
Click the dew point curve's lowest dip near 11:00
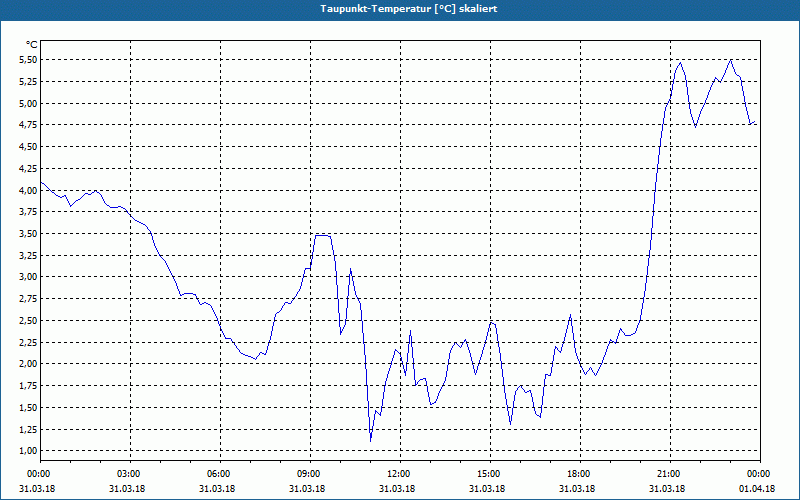click(x=370, y=440)
